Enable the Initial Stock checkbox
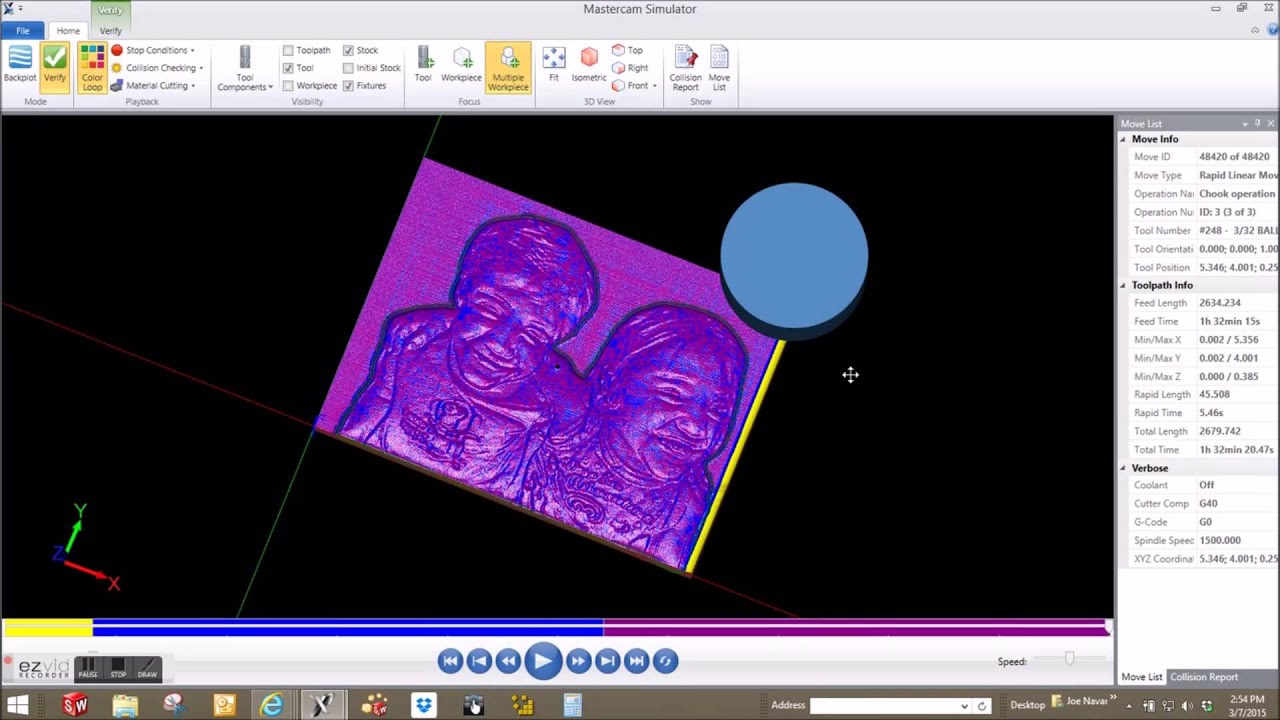 [x=348, y=68]
